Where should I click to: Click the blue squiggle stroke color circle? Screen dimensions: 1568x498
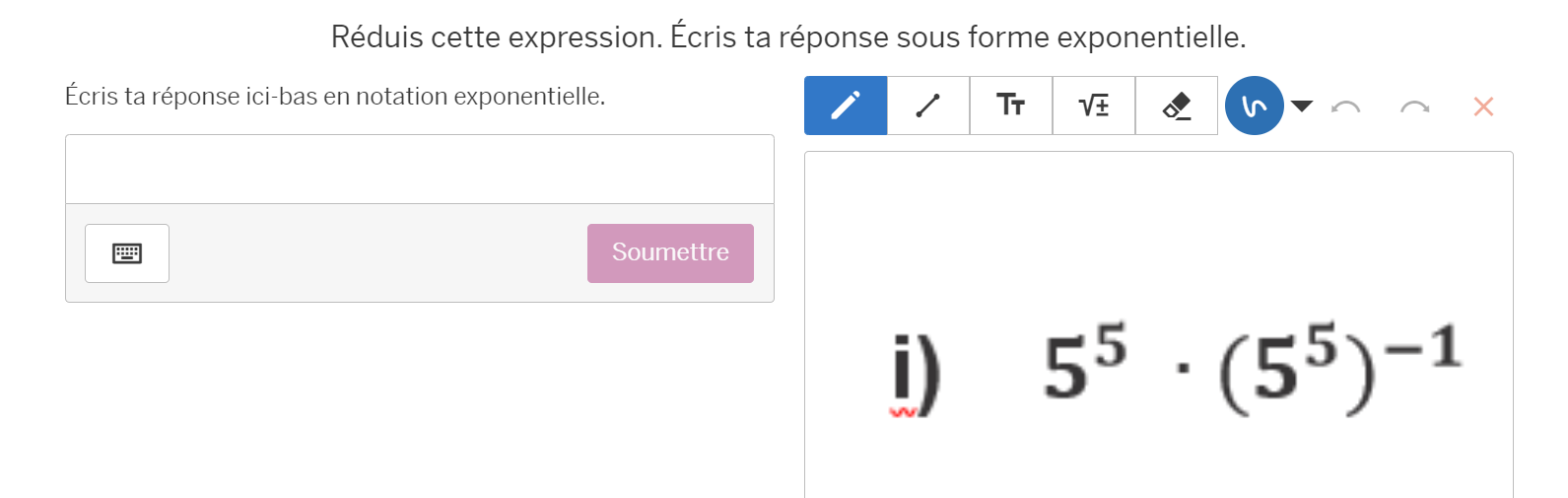1254,106
